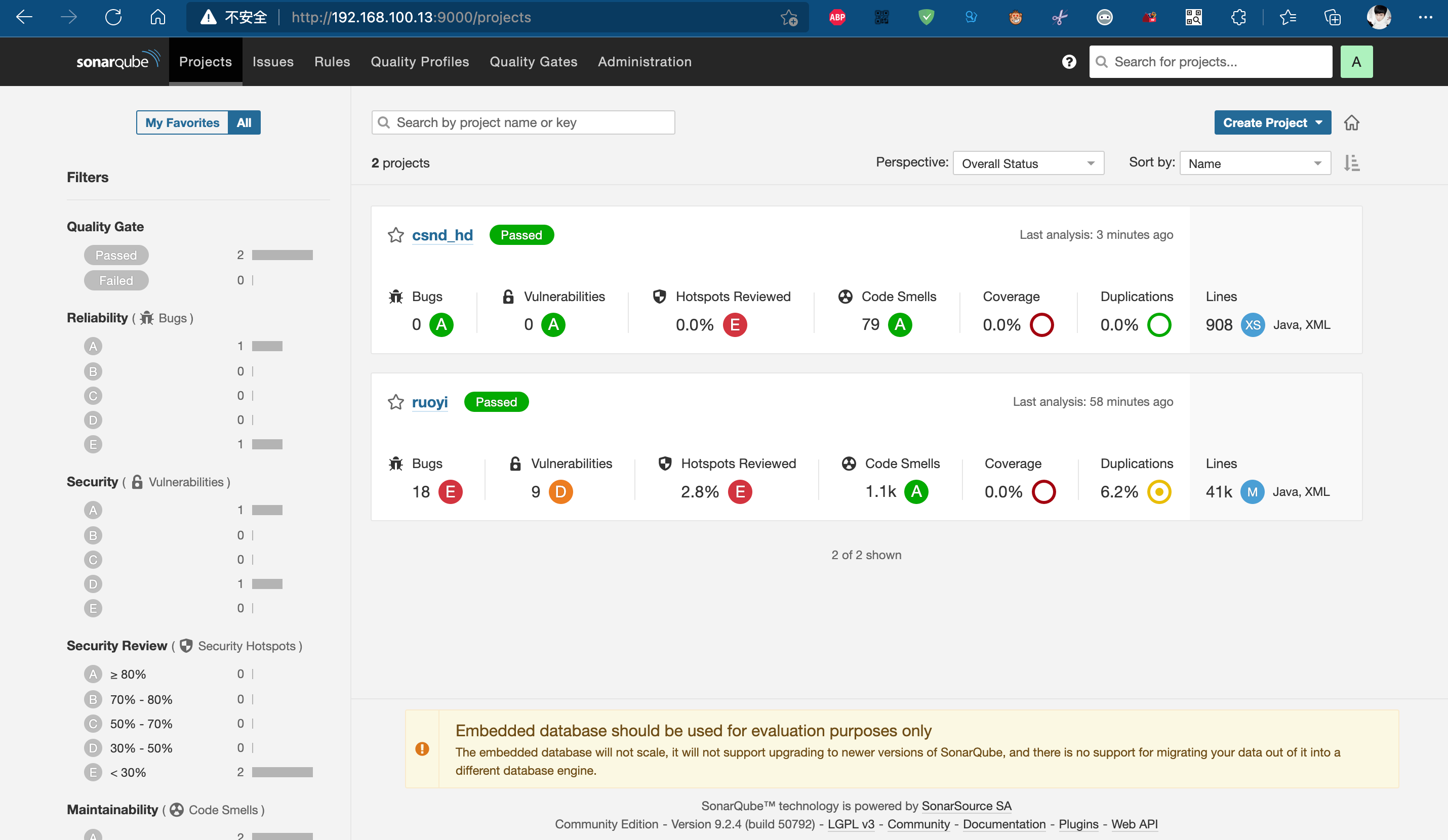
Task: Click csnd_hd Hotspots Reviewed E rating badge
Action: point(734,324)
